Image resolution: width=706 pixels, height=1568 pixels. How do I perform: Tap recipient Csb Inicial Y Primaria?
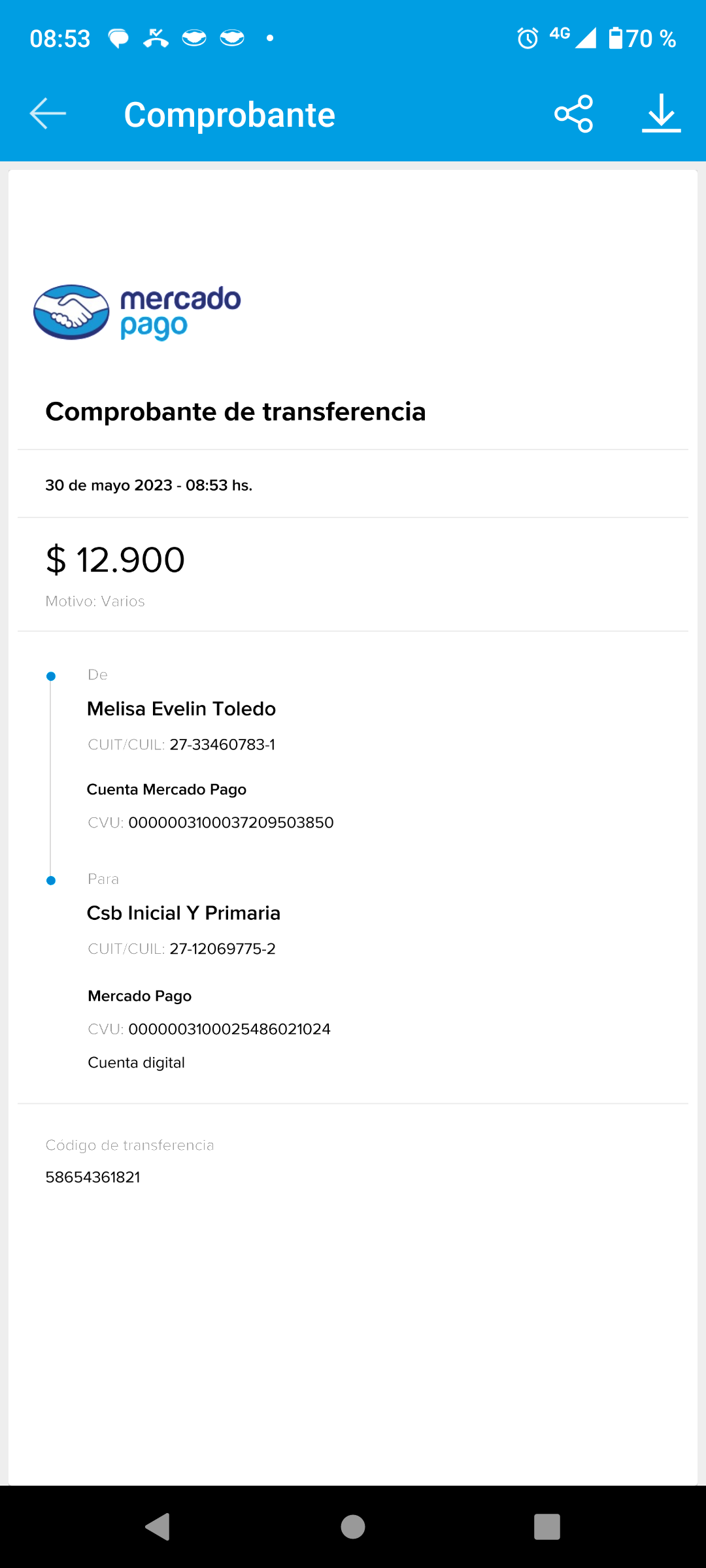pos(184,913)
